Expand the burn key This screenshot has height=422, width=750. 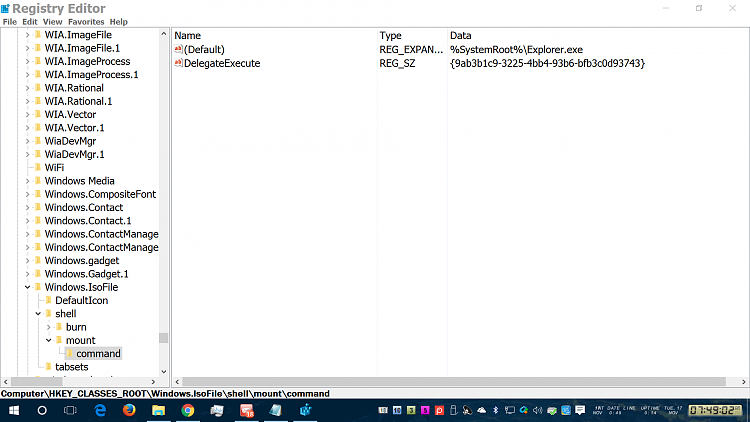pyautogui.click(x=48, y=327)
